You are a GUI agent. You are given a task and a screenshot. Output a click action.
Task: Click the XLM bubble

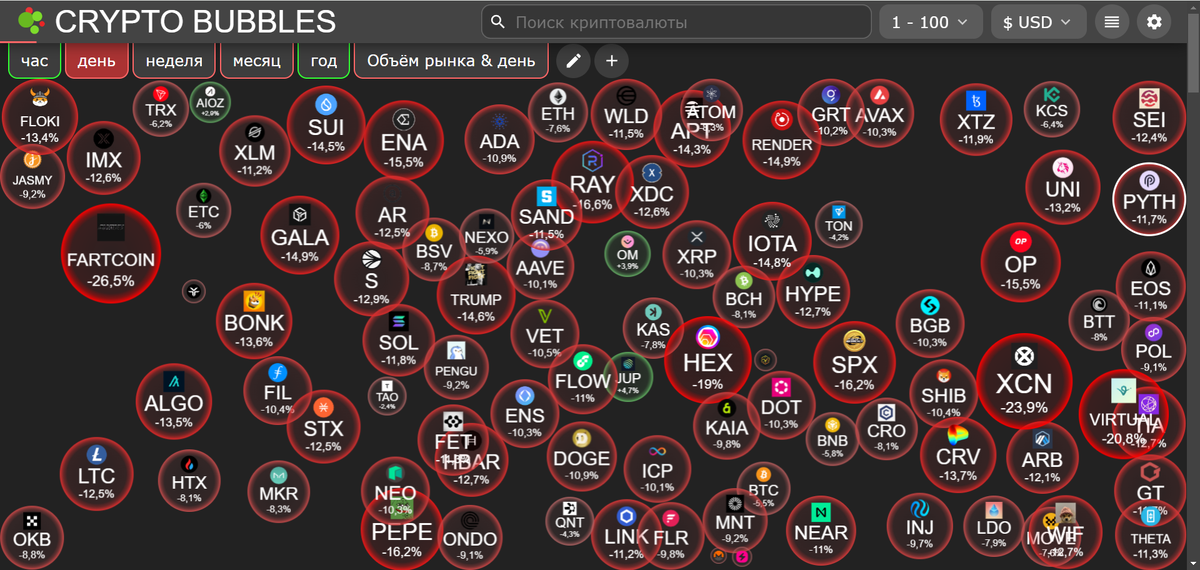click(254, 151)
